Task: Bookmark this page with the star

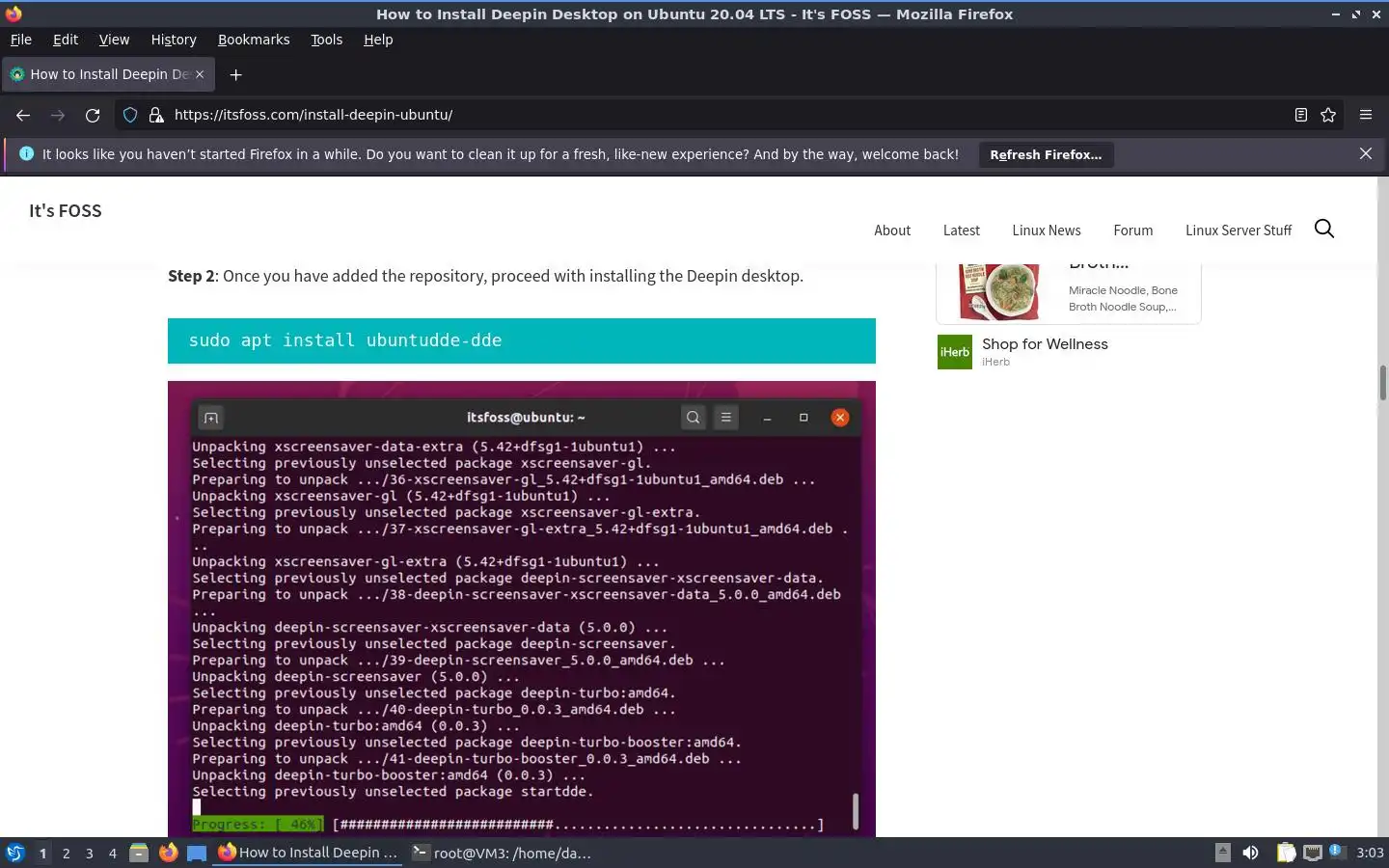Action: pos(1328,115)
